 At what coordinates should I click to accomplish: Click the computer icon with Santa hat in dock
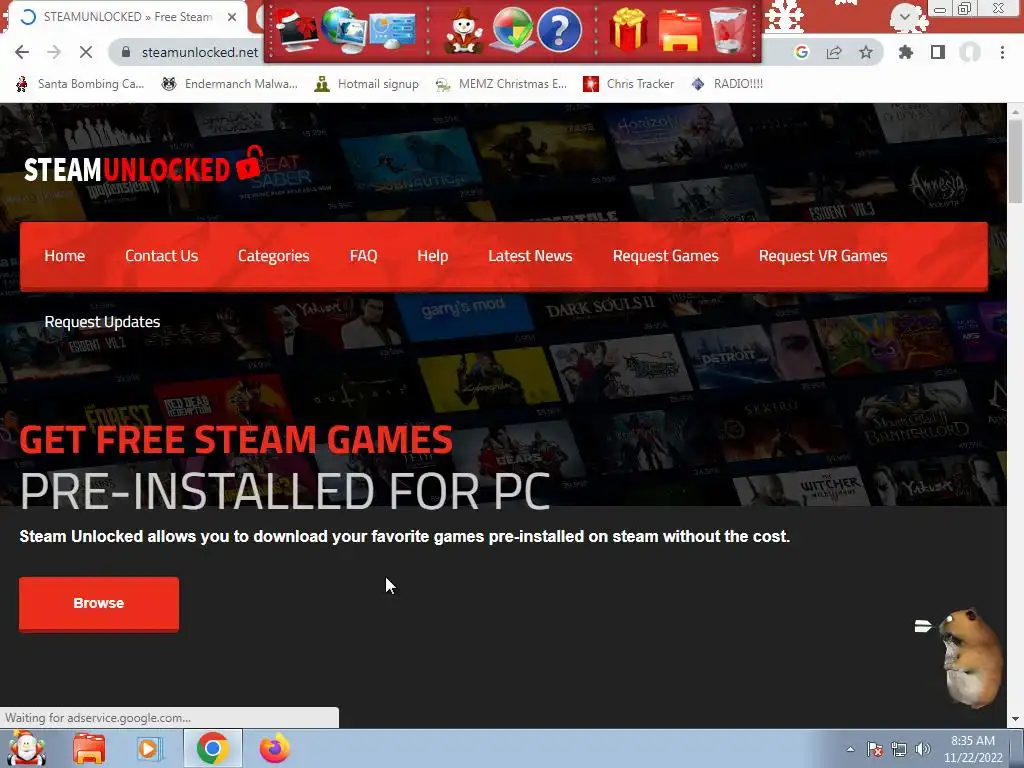pos(296,29)
